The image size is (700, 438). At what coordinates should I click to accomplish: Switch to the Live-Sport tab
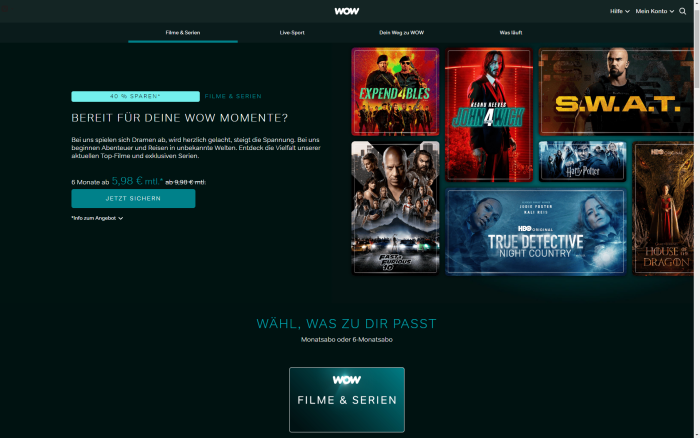click(292, 33)
